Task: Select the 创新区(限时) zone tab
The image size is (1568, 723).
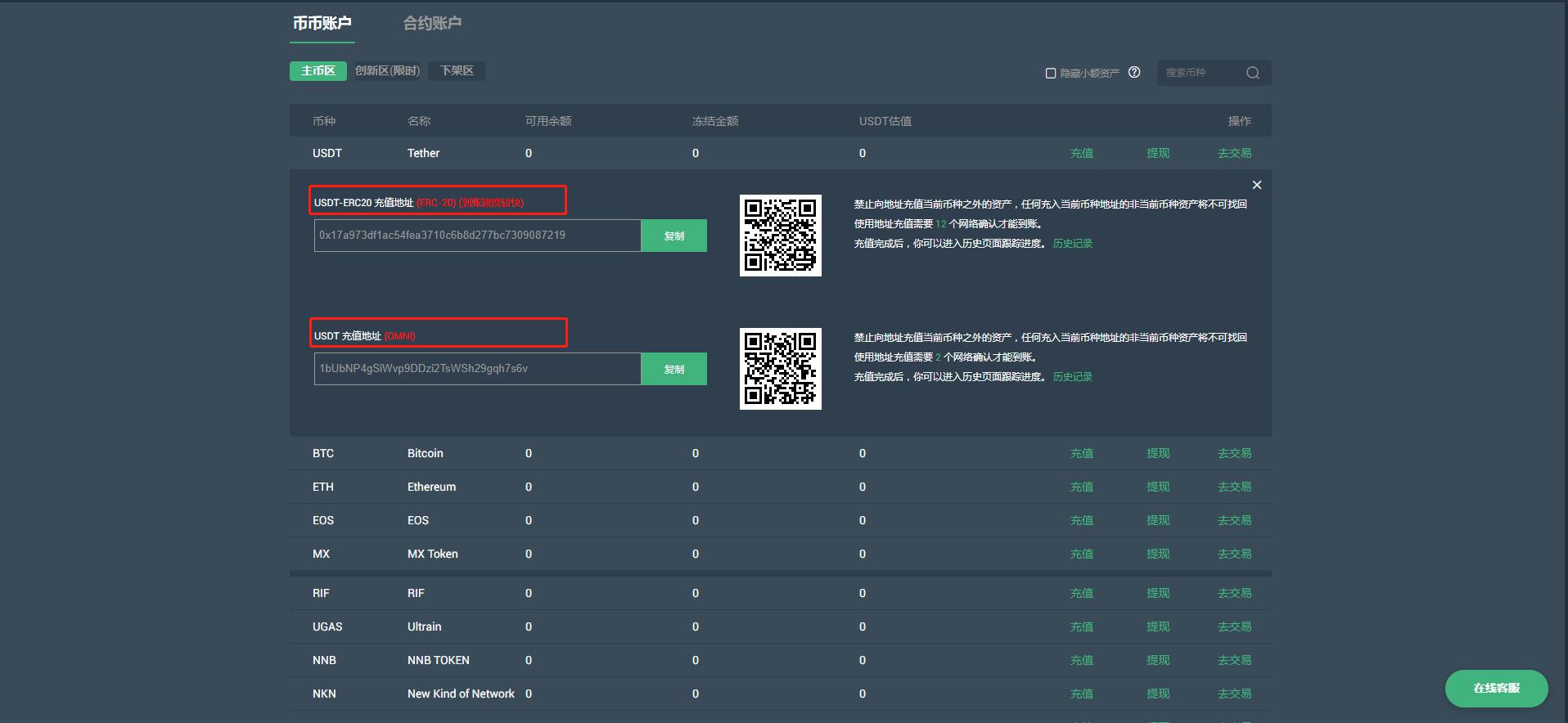Action: (x=387, y=71)
